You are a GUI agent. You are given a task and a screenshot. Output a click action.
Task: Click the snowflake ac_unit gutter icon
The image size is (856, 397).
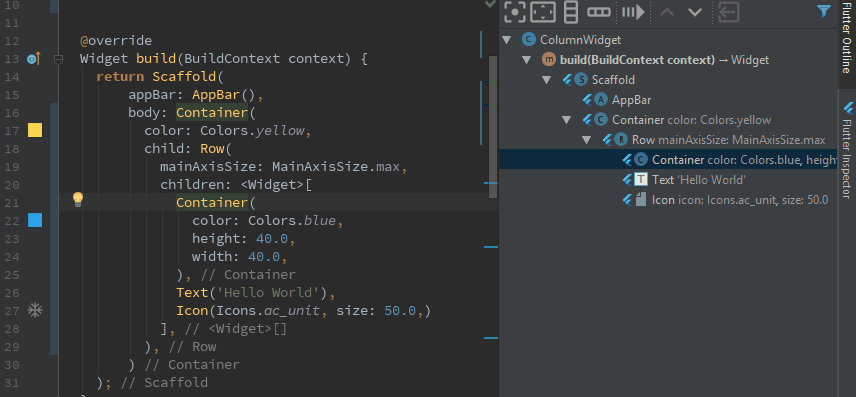click(35, 311)
